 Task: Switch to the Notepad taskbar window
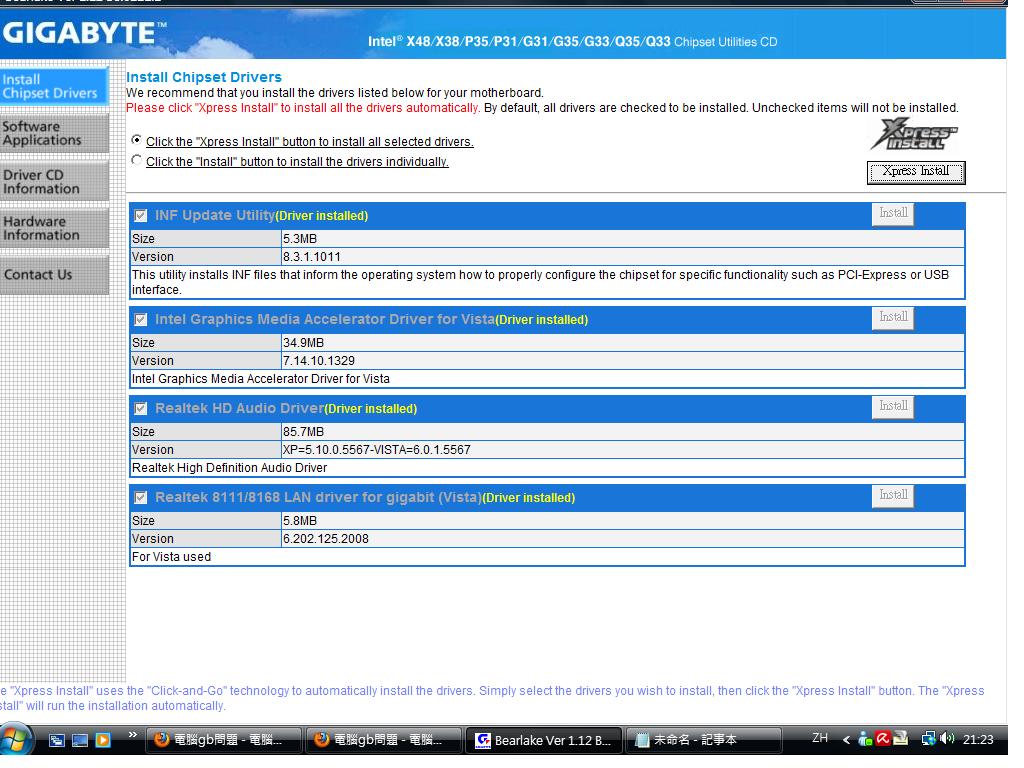click(704, 740)
